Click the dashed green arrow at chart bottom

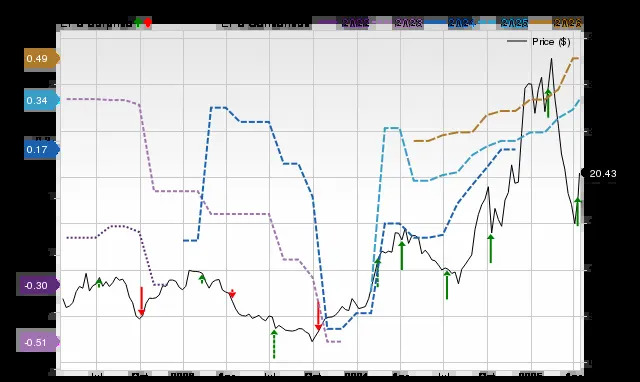[x=274, y=344]
